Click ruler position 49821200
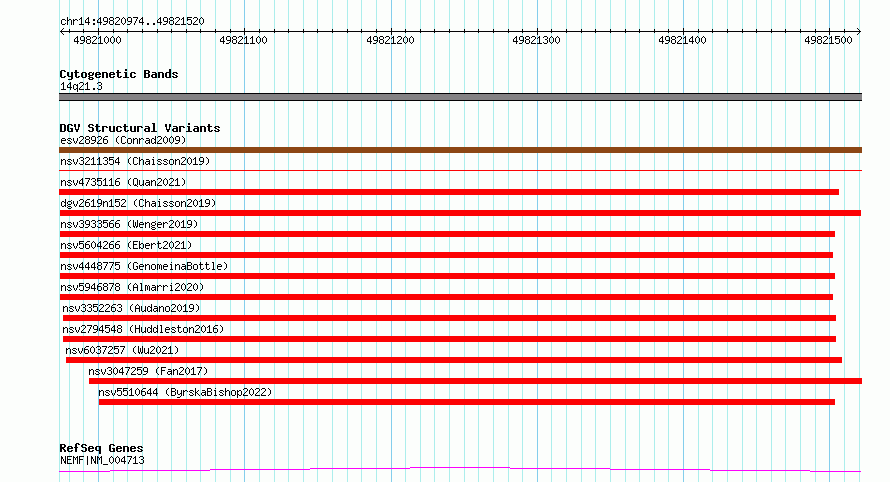Viewport: 890px width, 482px height. click(390, 40)
